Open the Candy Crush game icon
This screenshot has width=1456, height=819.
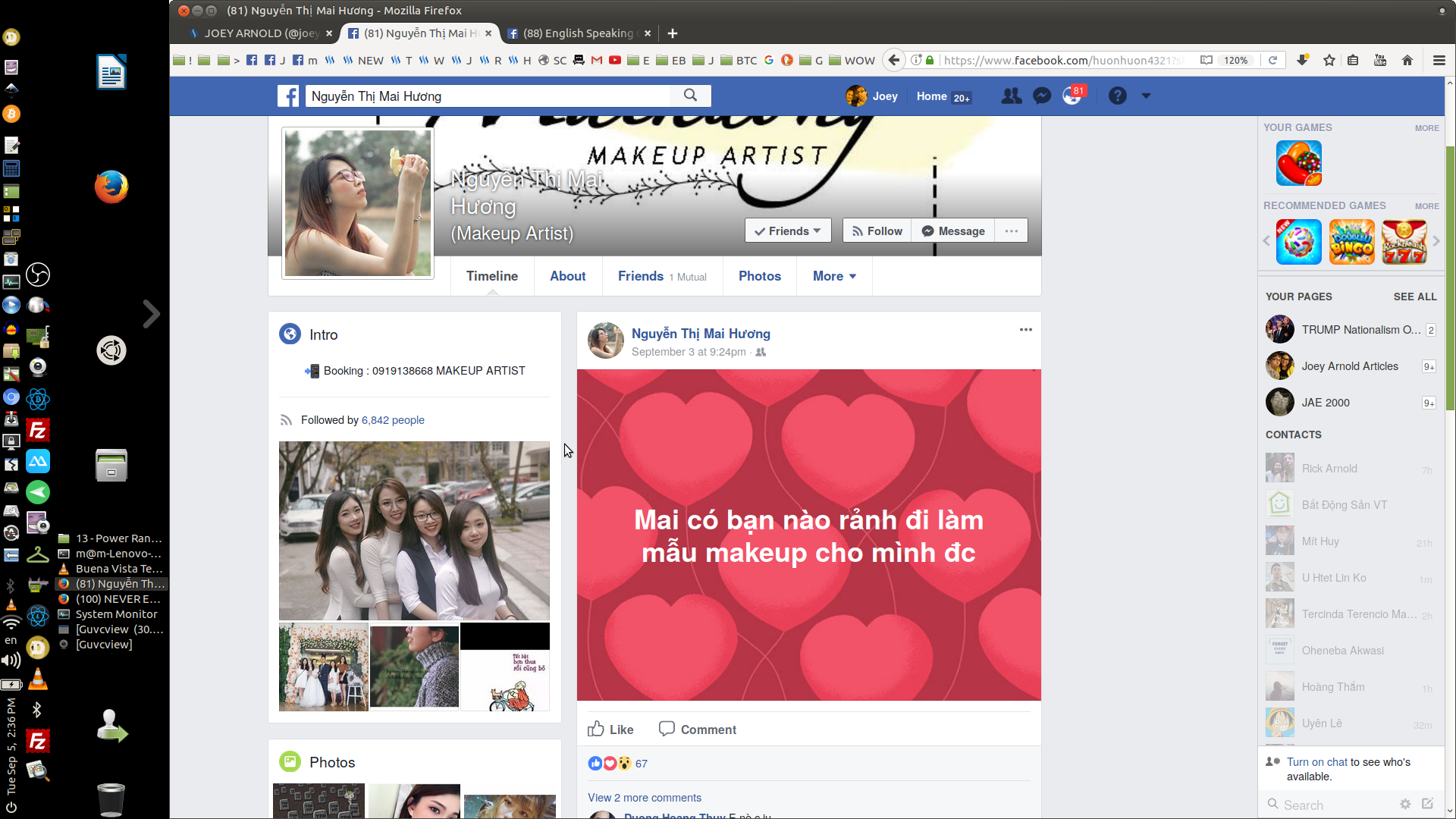tap(1299, 163)
